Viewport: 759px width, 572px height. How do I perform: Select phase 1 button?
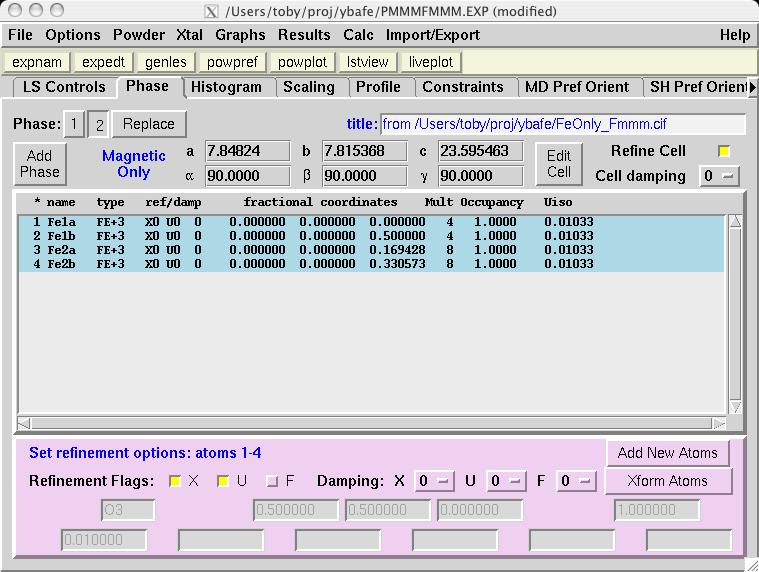(x=74, y=124)
